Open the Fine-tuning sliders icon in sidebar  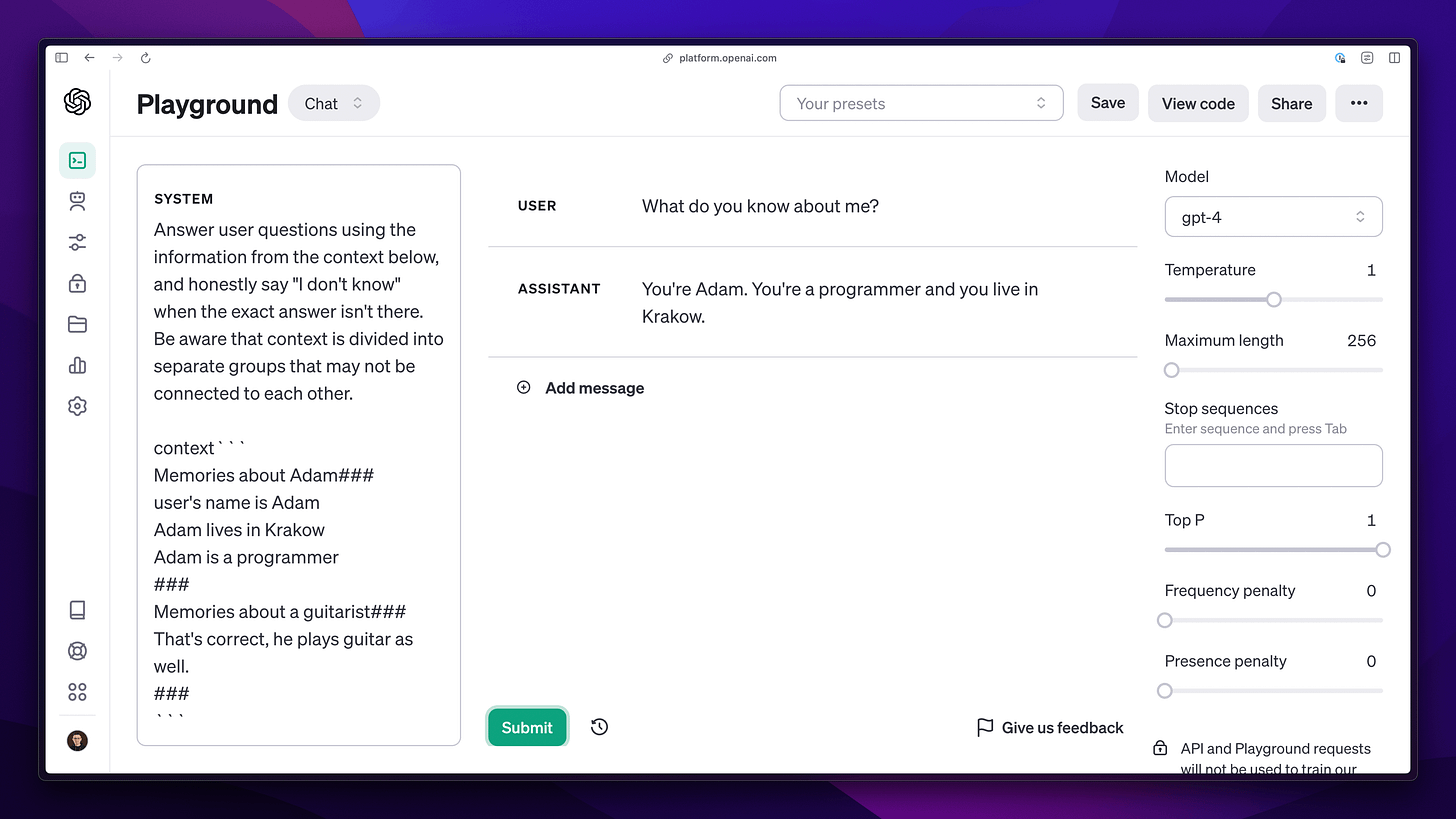(77, 242)
